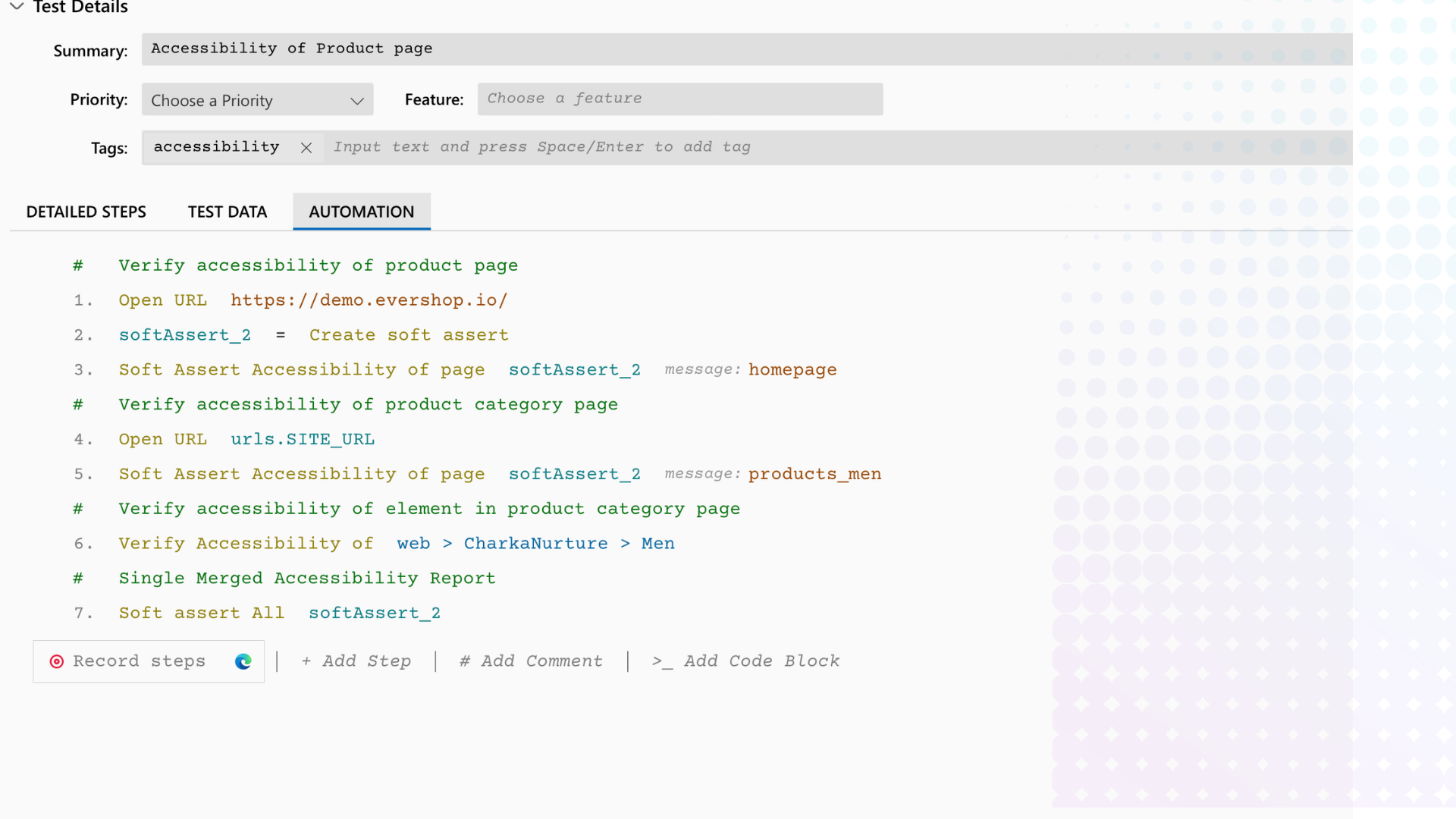Click the tag input text field
The image size is (1456, 819).
tap(834, 147)
